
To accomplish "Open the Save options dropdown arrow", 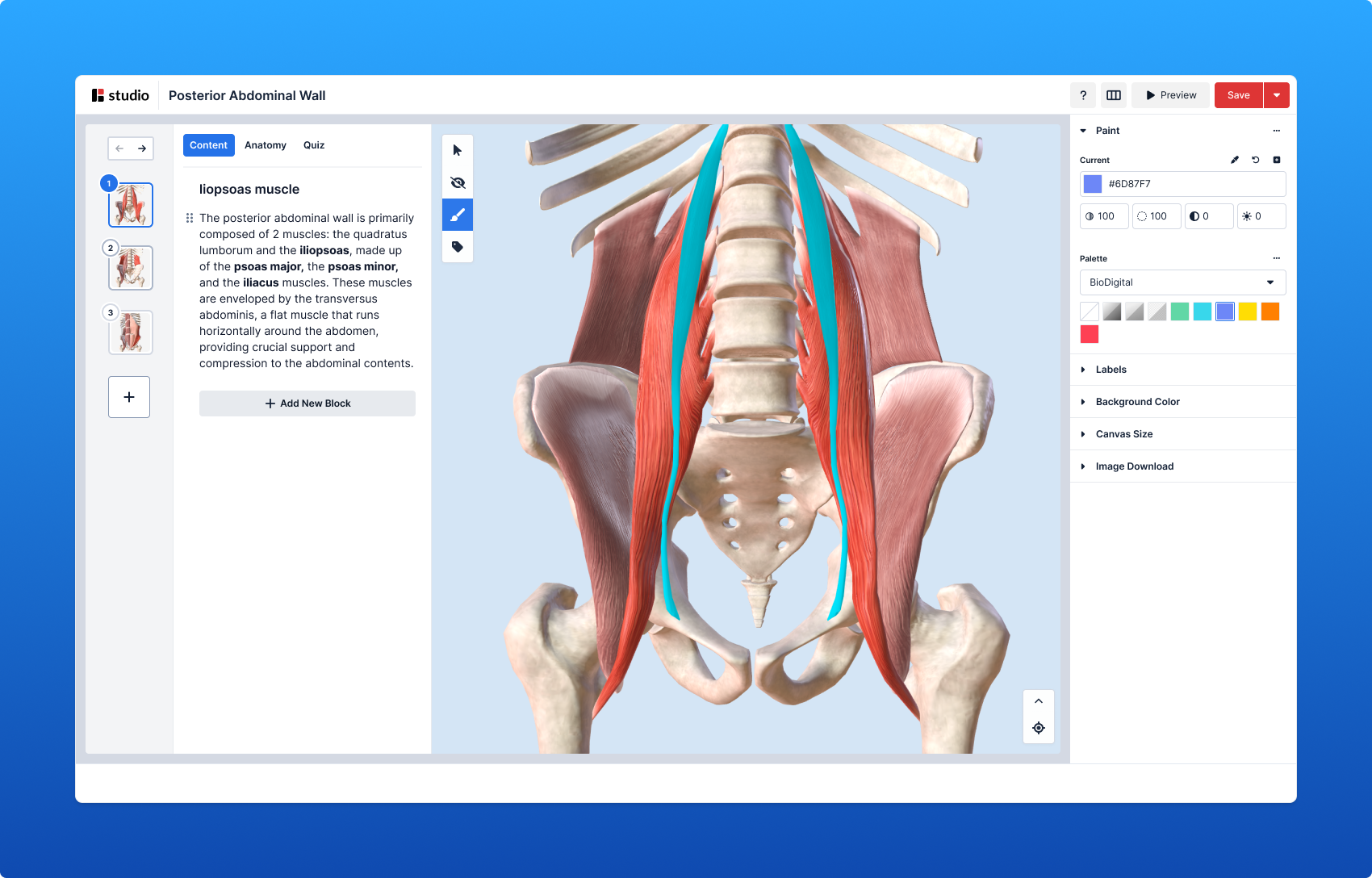I will click(1277, 95).
